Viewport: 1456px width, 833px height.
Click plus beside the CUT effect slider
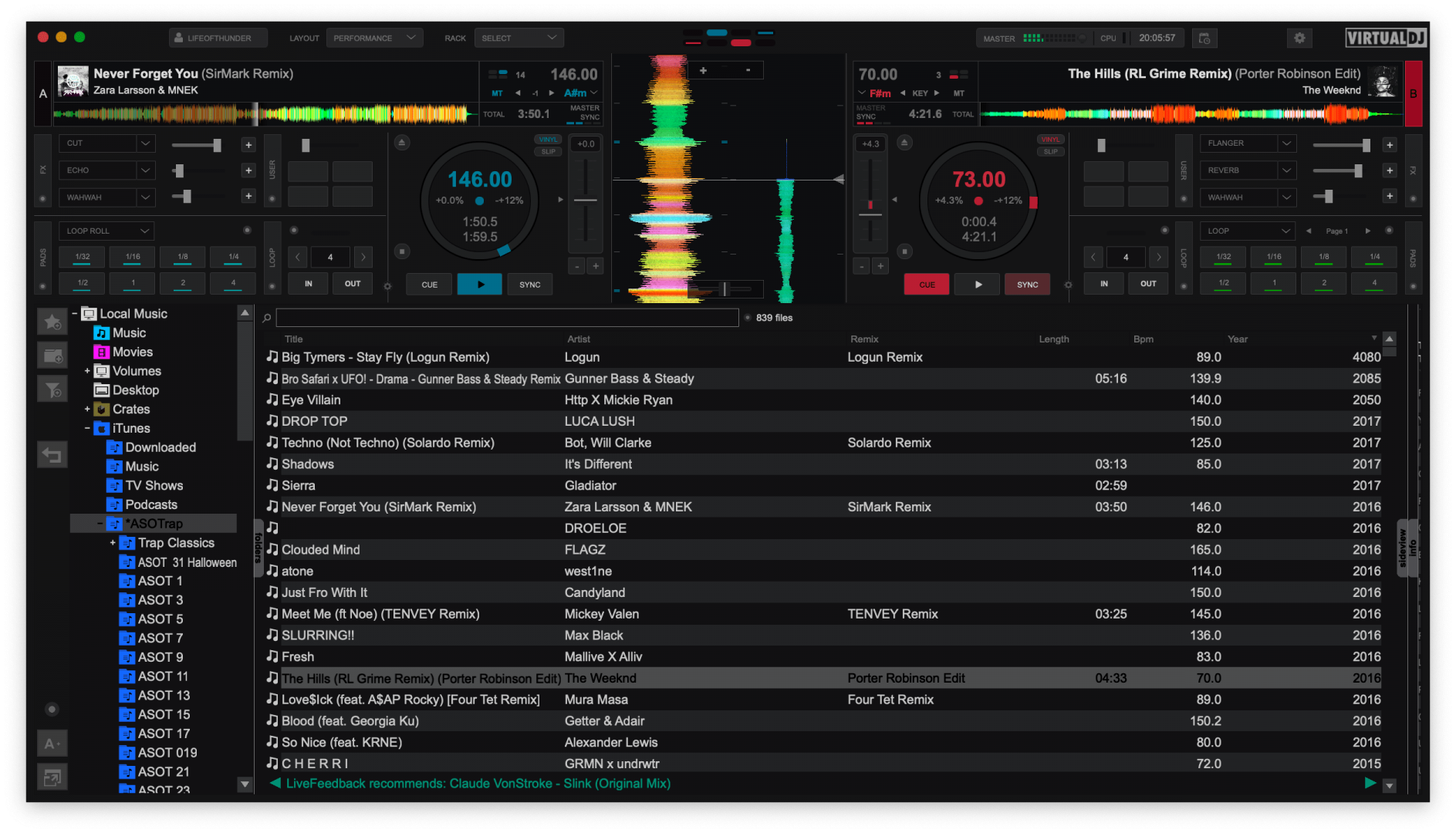click(248, 144)
